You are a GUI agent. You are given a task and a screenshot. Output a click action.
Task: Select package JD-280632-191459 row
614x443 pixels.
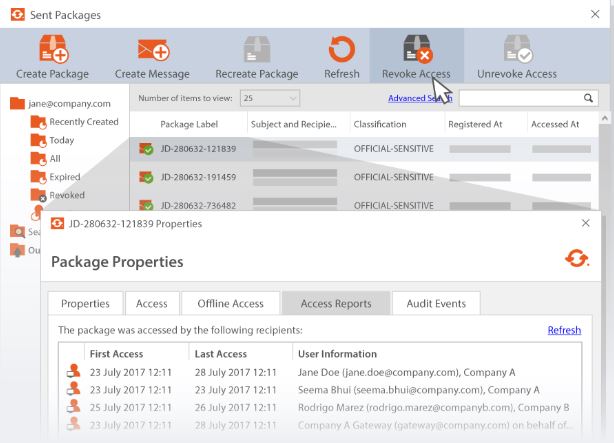tap(364, 177)
